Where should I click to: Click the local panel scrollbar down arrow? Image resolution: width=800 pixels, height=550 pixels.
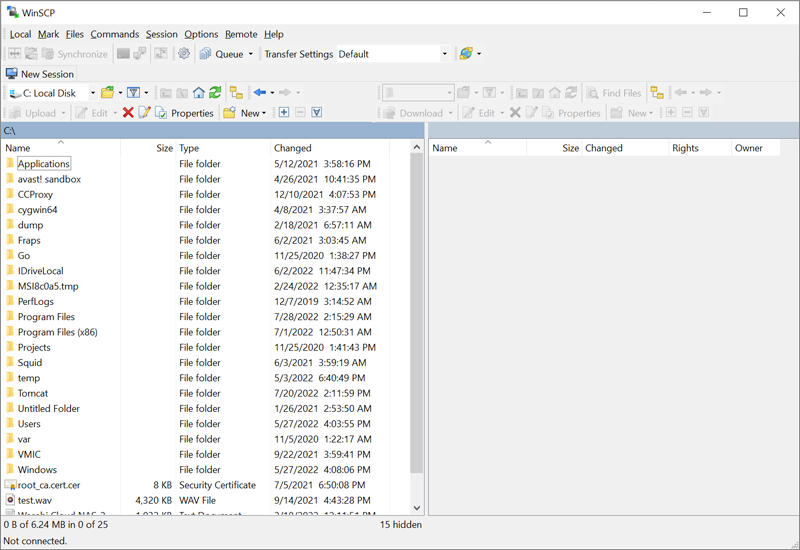point(417,508)
